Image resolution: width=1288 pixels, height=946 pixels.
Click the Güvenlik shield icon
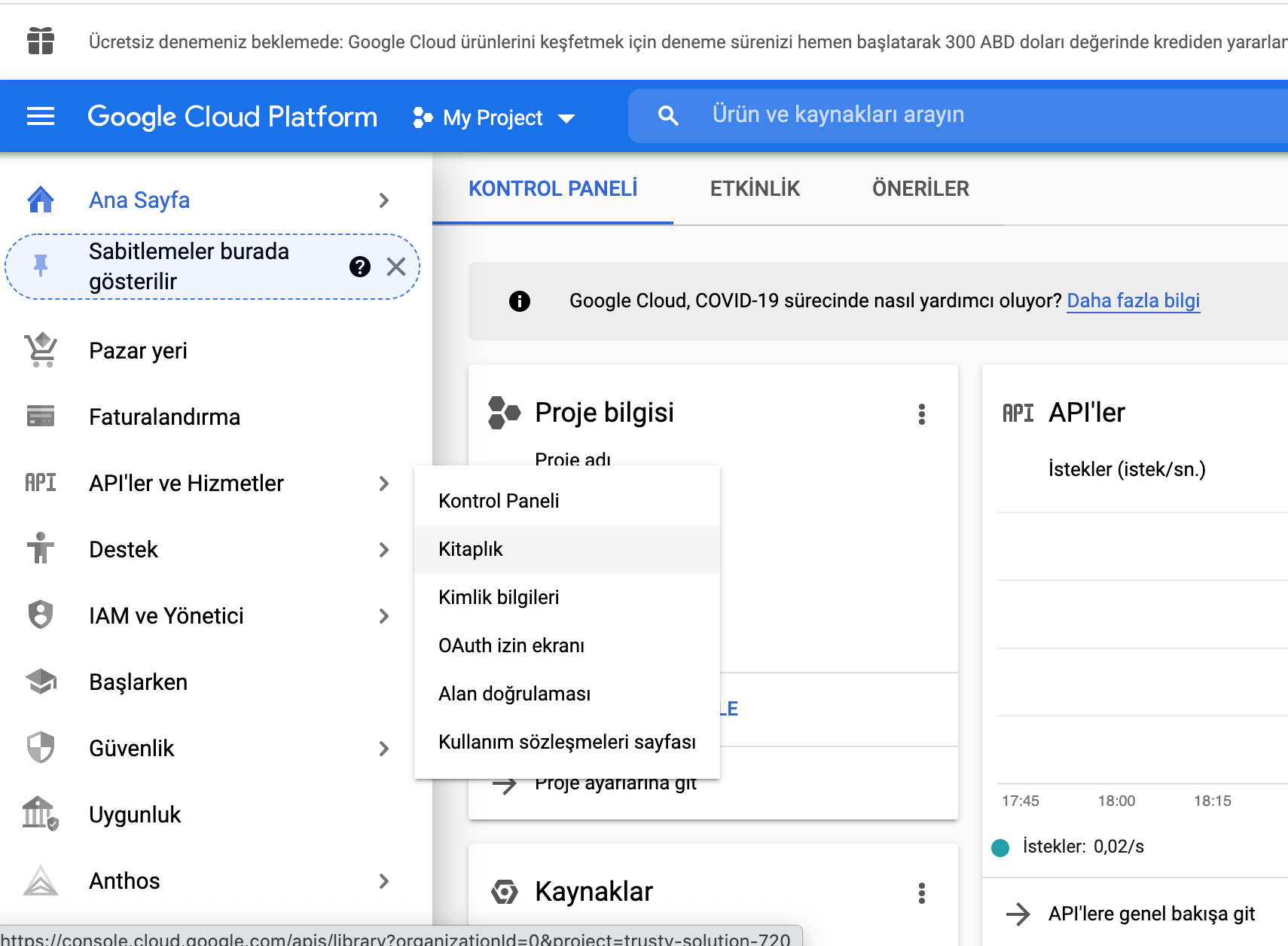[x=41, y=747]
